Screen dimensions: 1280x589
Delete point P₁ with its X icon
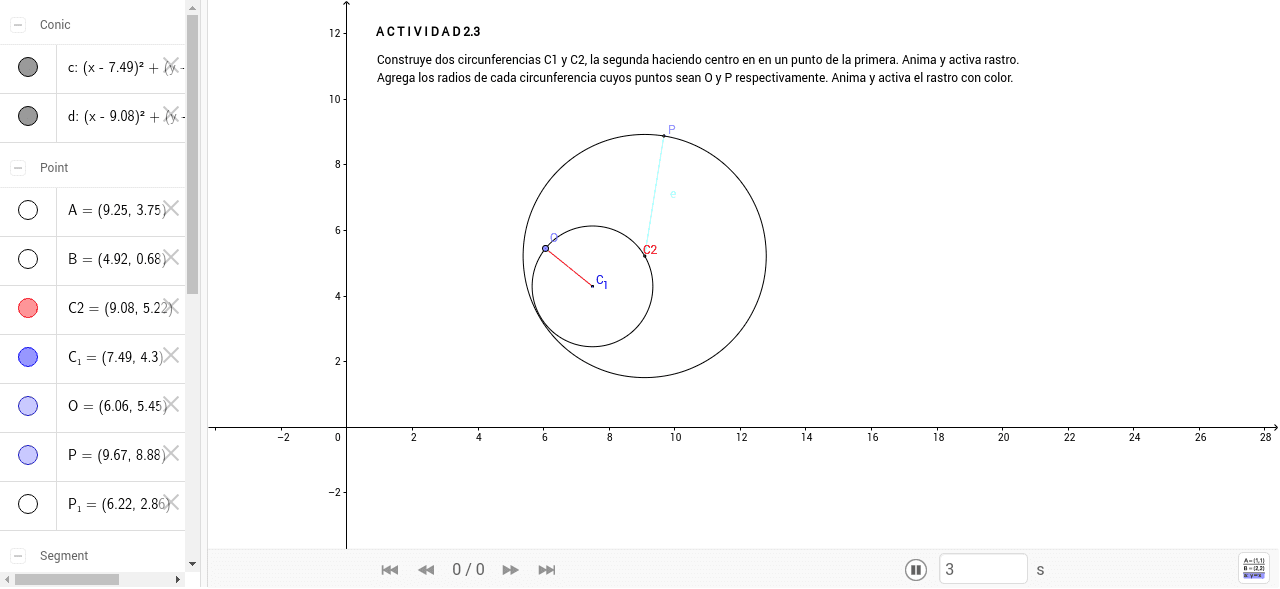coord(171,502)
